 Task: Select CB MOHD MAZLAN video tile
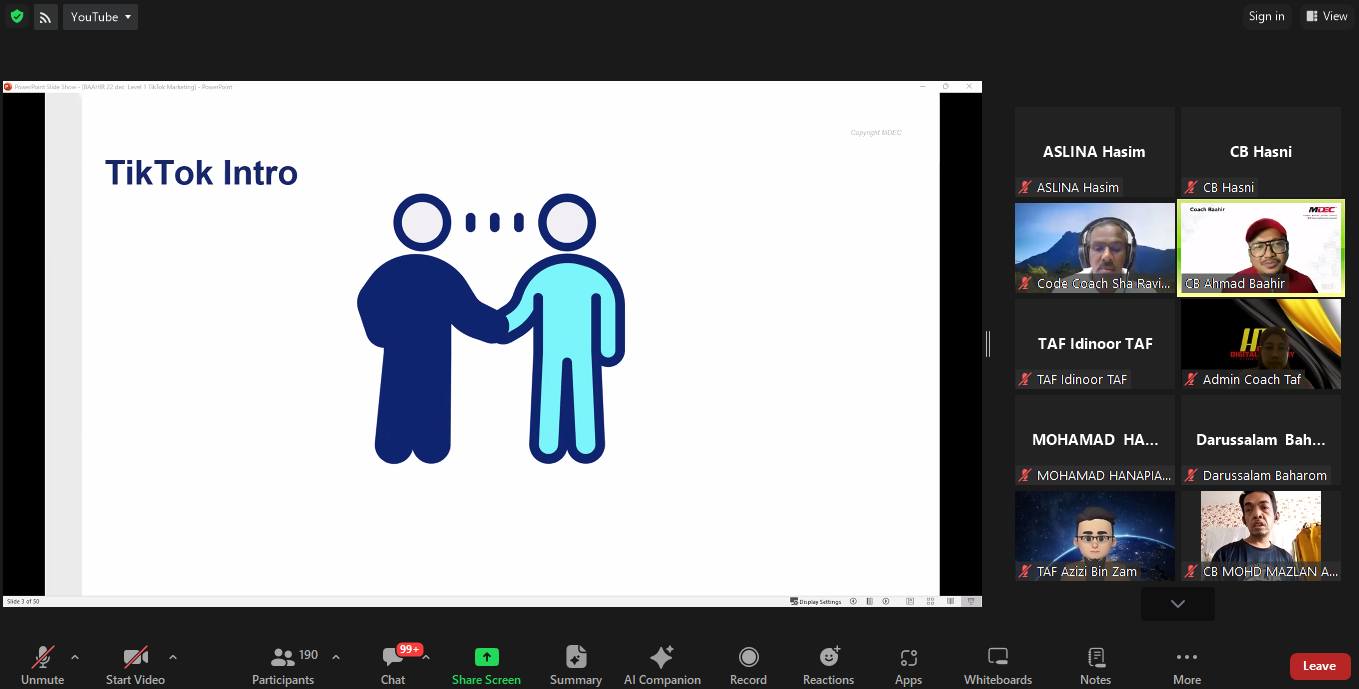[1261, 536]
